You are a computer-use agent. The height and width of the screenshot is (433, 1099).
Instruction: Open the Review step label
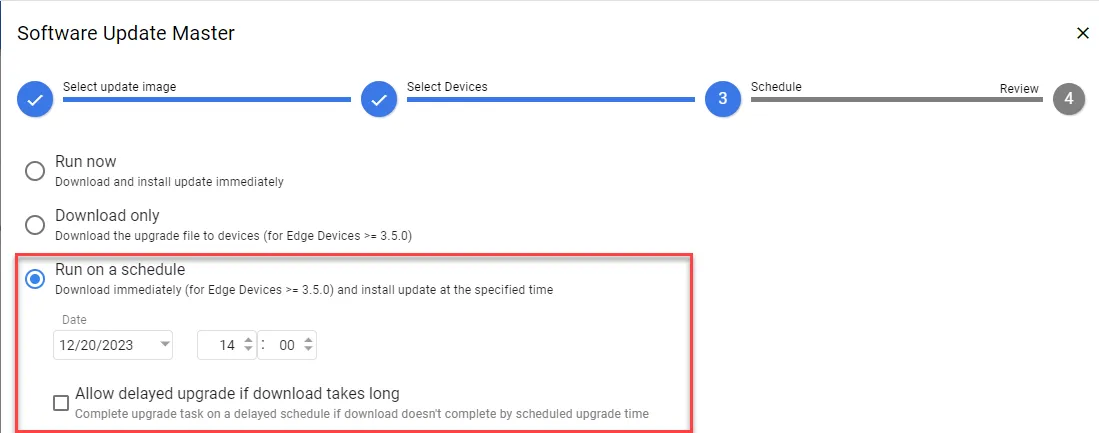(x=1019, y=88)
